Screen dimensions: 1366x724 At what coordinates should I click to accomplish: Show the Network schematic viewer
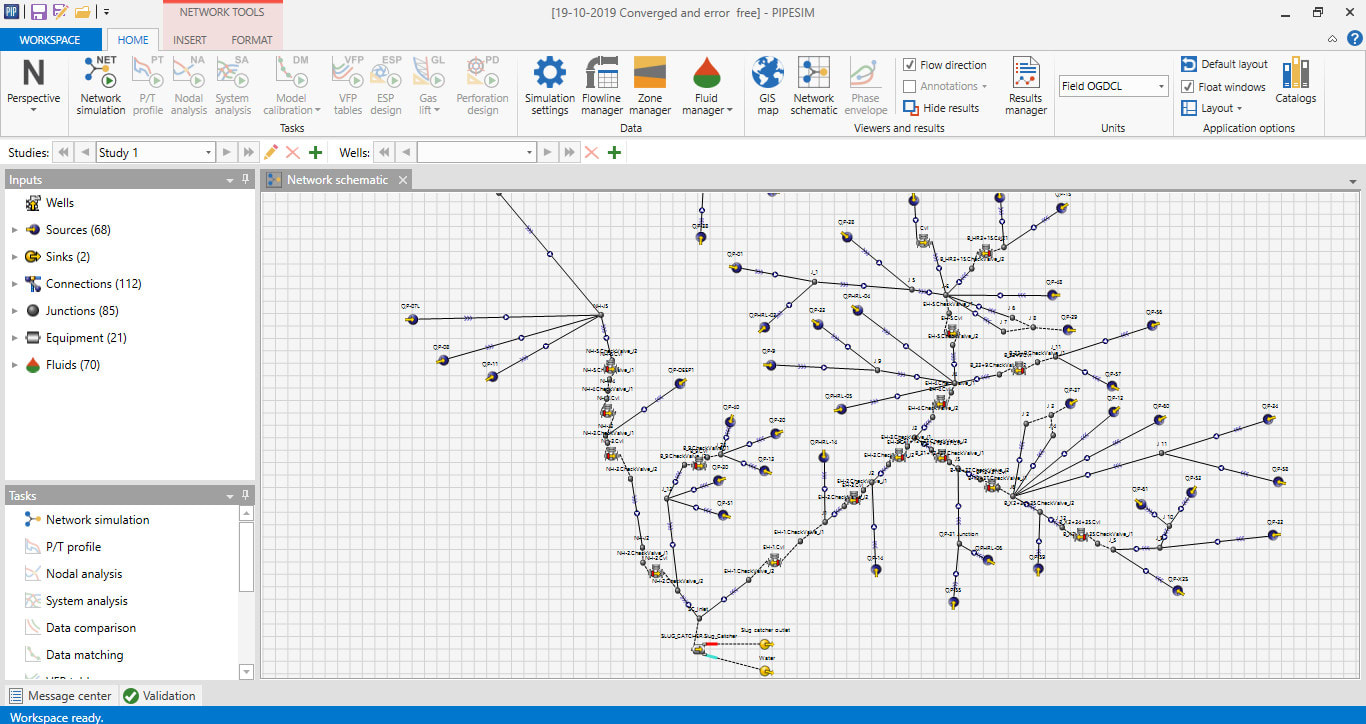(814, 86)
